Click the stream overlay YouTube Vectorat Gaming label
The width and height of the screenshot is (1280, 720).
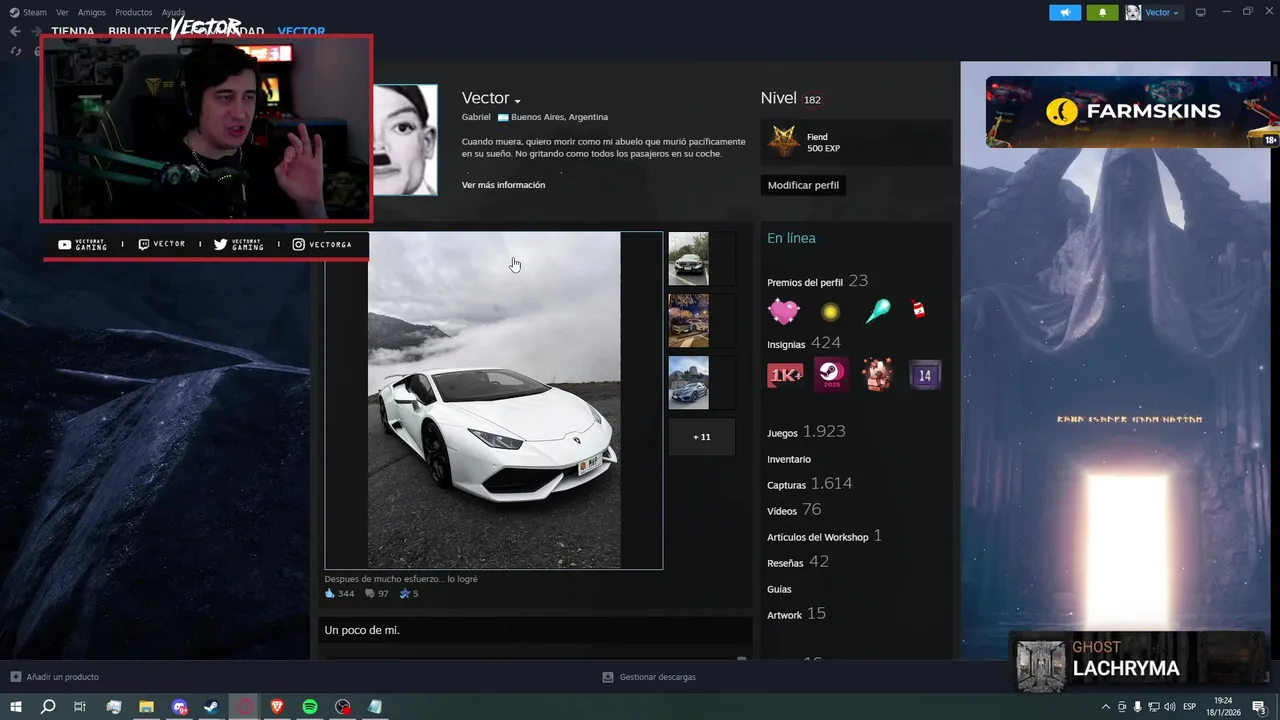pyautogui.click(x=83, y=245)
